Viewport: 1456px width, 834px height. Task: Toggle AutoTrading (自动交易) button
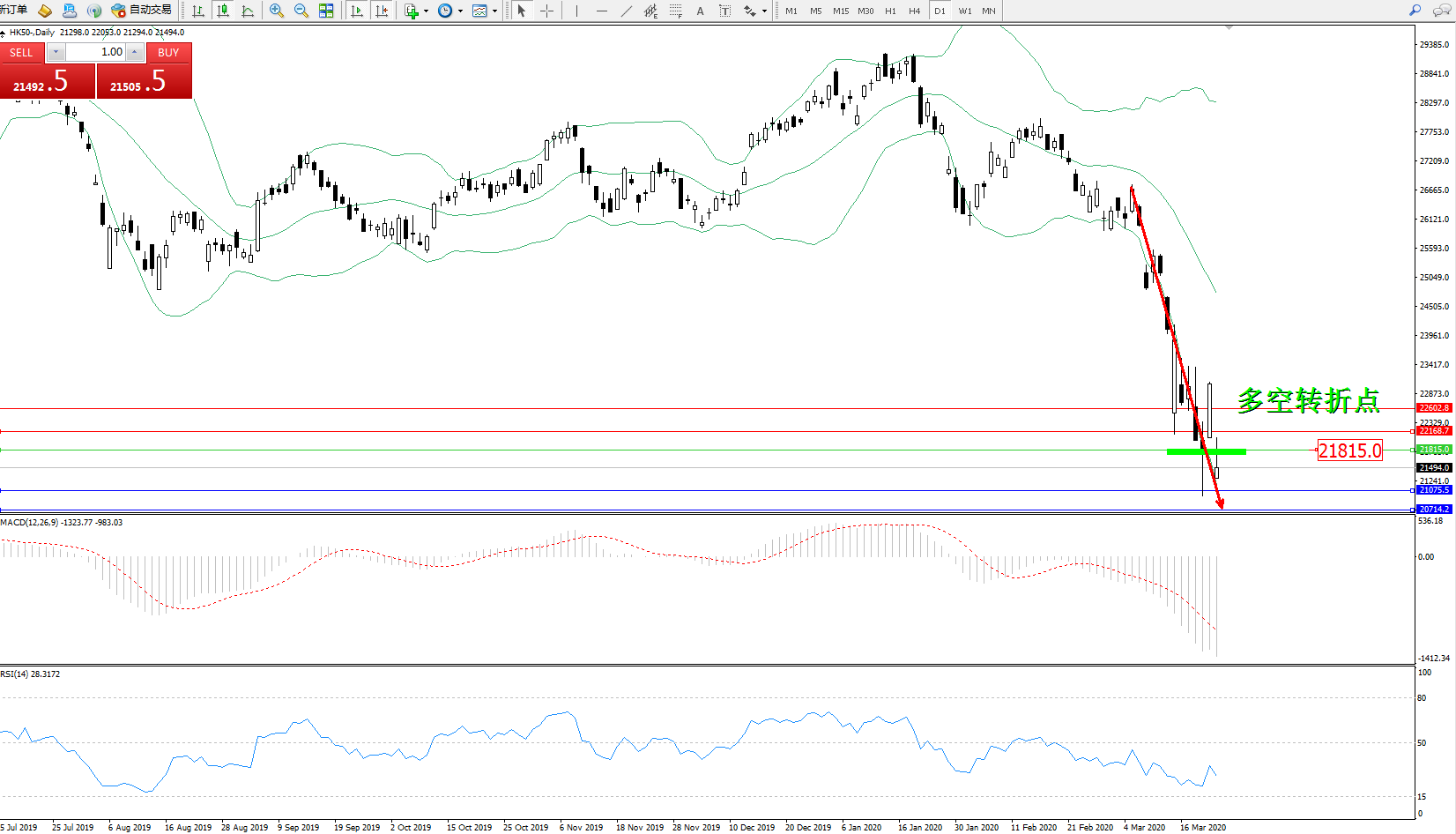tap(142, 11)
